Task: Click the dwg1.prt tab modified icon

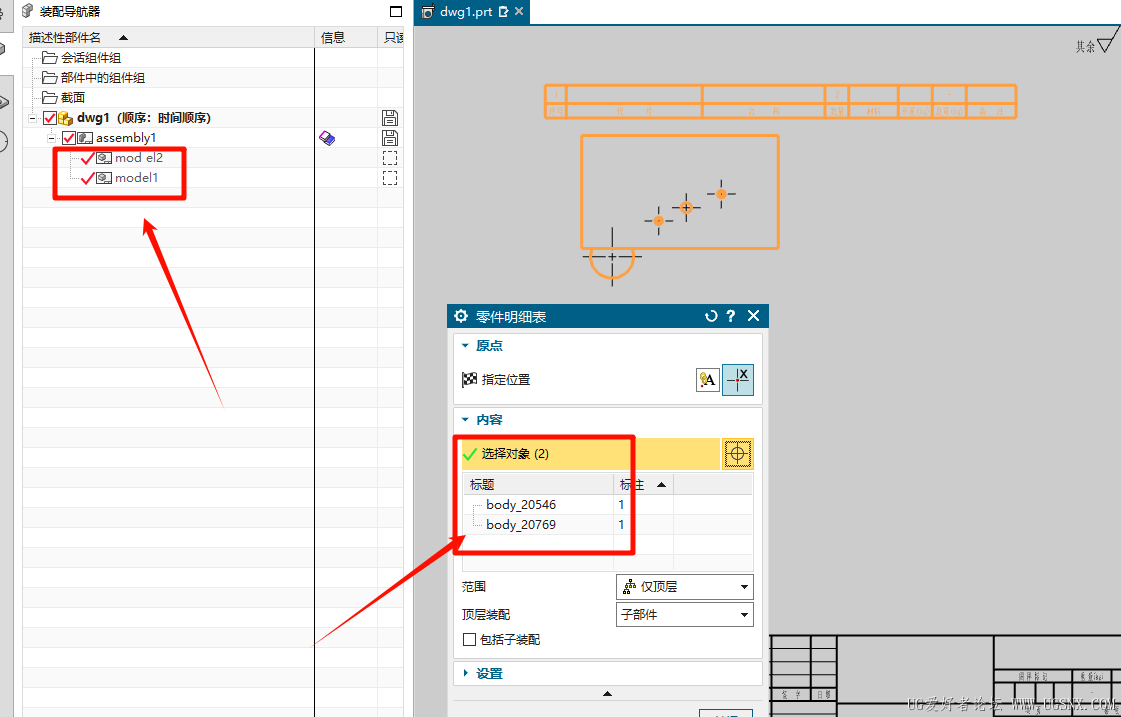Action: (503, 11)
